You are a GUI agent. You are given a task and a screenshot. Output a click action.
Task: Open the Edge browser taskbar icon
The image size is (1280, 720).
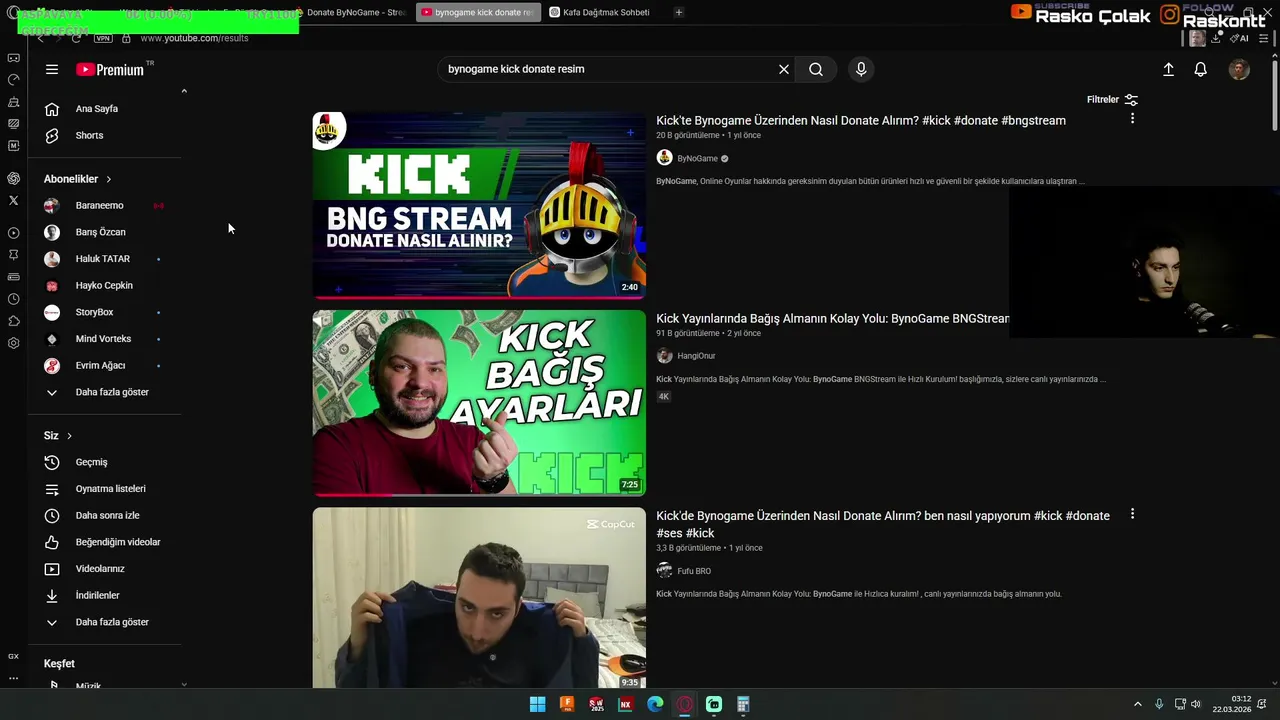tap(655, 704)
